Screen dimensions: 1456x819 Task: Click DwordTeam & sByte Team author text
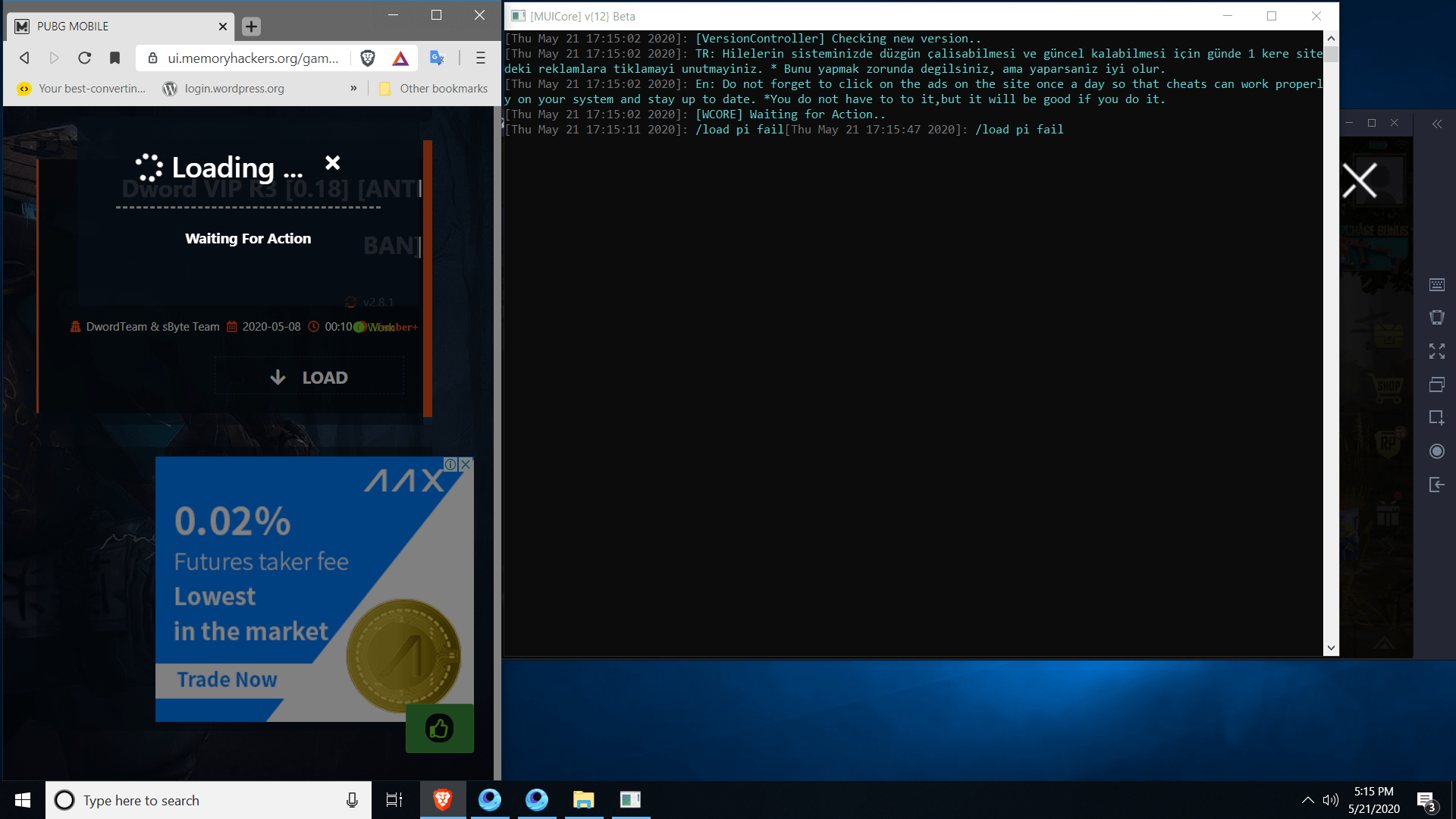point(152,327)
